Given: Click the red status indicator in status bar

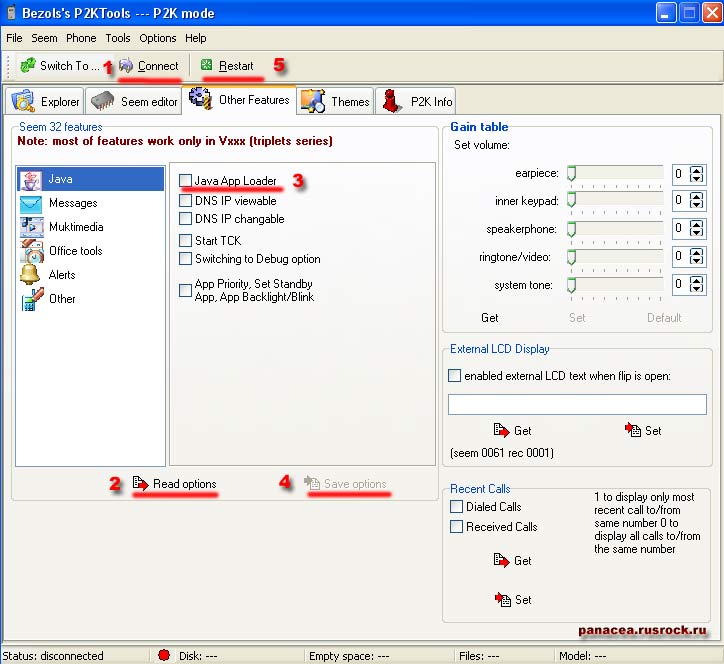Looking at the screenshot, I should click(x=164, y=655).
